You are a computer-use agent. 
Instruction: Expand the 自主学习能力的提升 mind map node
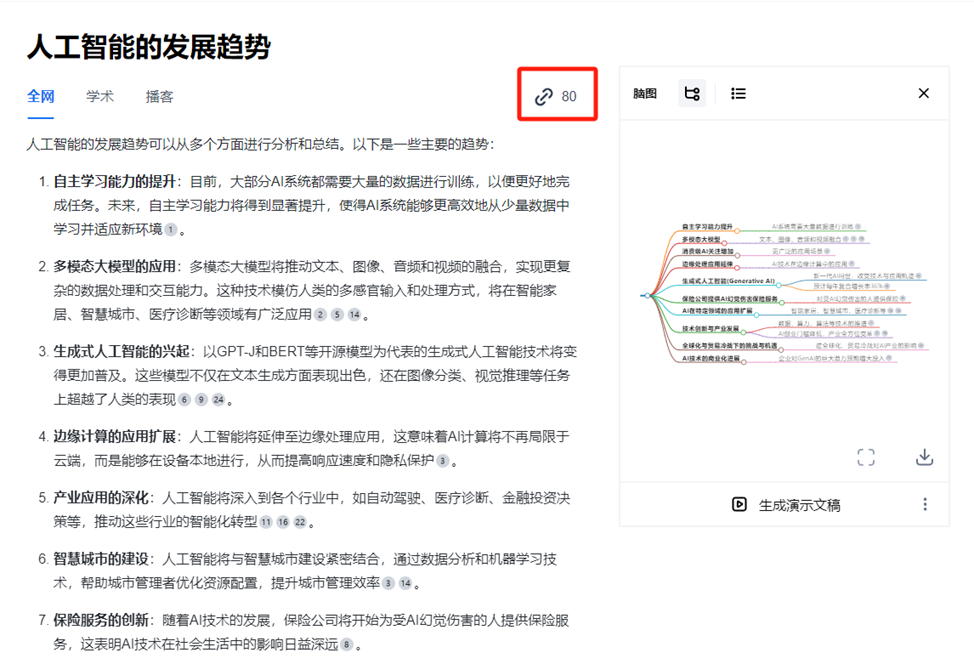click(737, 231)
